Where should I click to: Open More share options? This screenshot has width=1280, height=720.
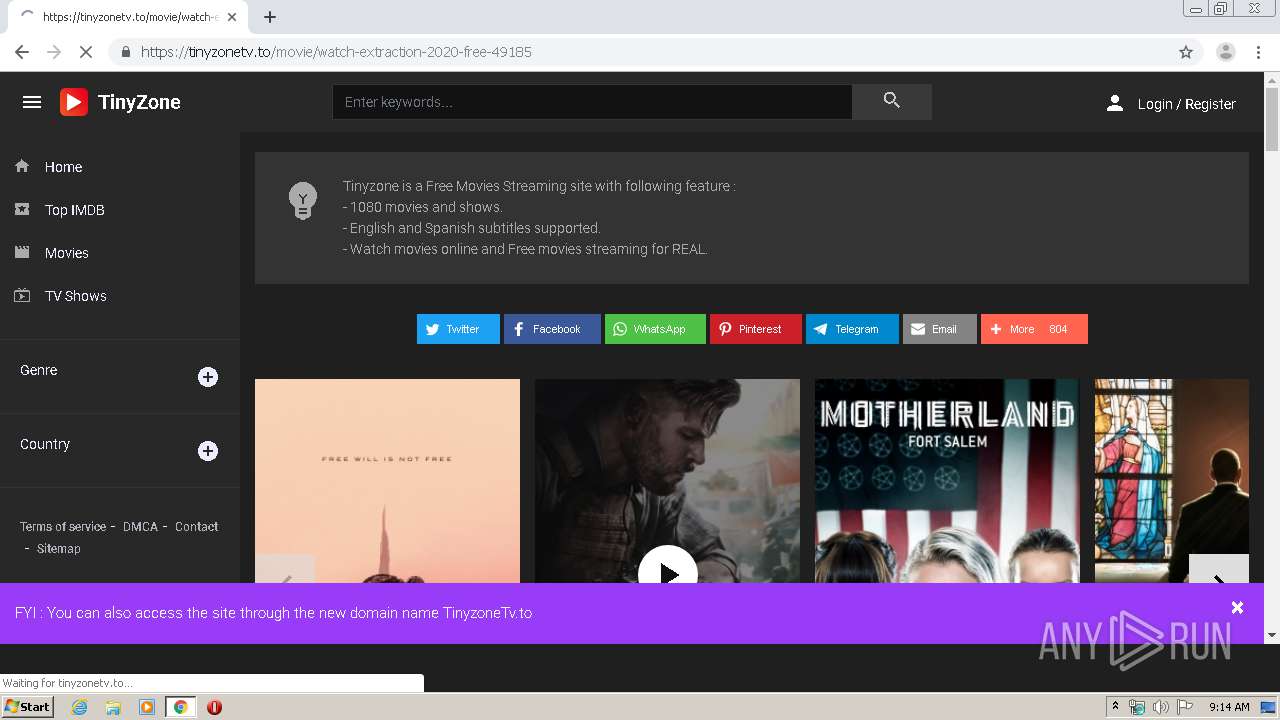1034,329
